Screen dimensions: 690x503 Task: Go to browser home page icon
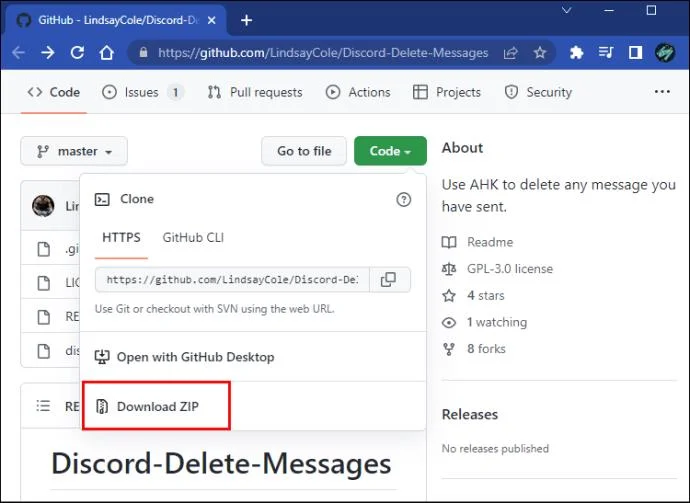coord(106,53)
